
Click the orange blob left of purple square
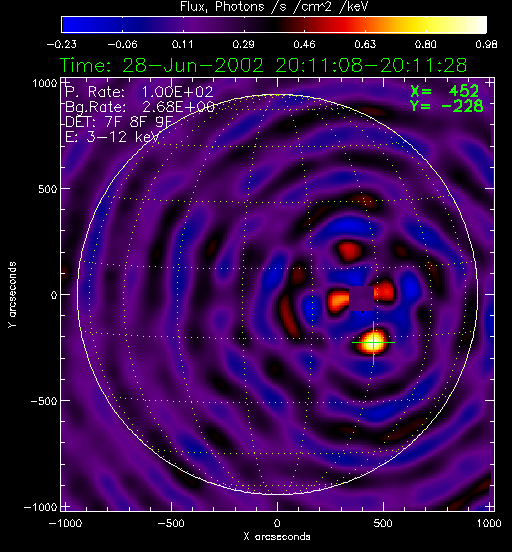point(338,301)
